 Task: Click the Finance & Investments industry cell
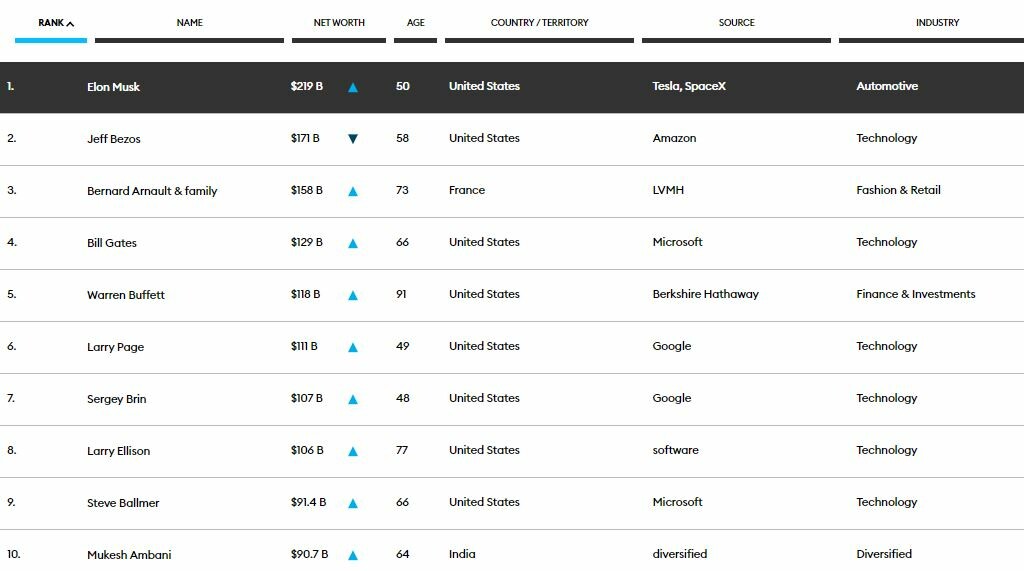(x=916, y=294)
